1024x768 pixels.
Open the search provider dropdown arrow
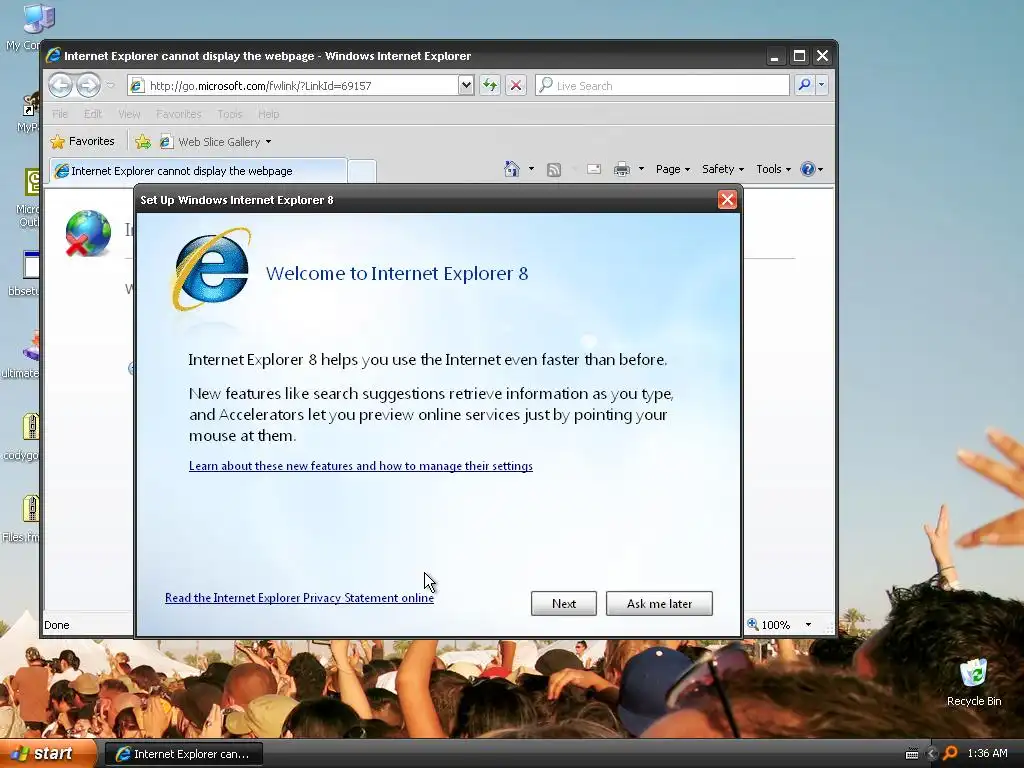[x=822, y=85]
